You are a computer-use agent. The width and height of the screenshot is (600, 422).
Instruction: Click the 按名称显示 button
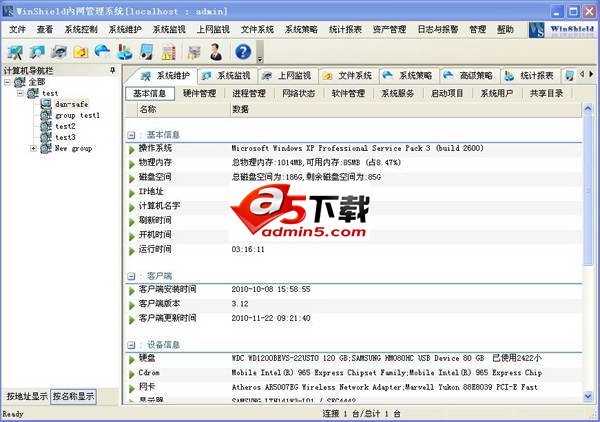pos(73,396)
